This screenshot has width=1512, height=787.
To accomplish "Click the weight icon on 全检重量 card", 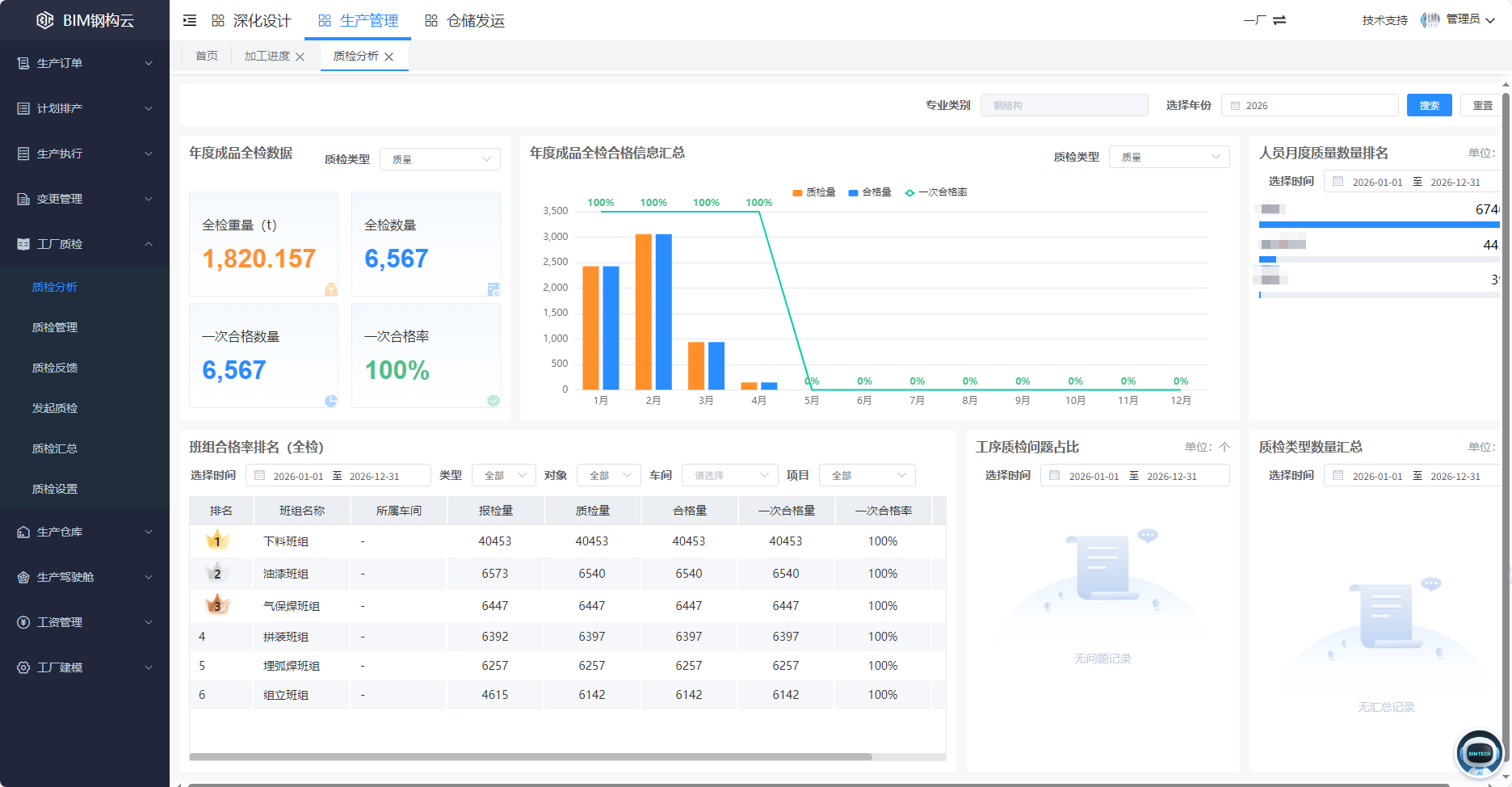I will point(331,289).
